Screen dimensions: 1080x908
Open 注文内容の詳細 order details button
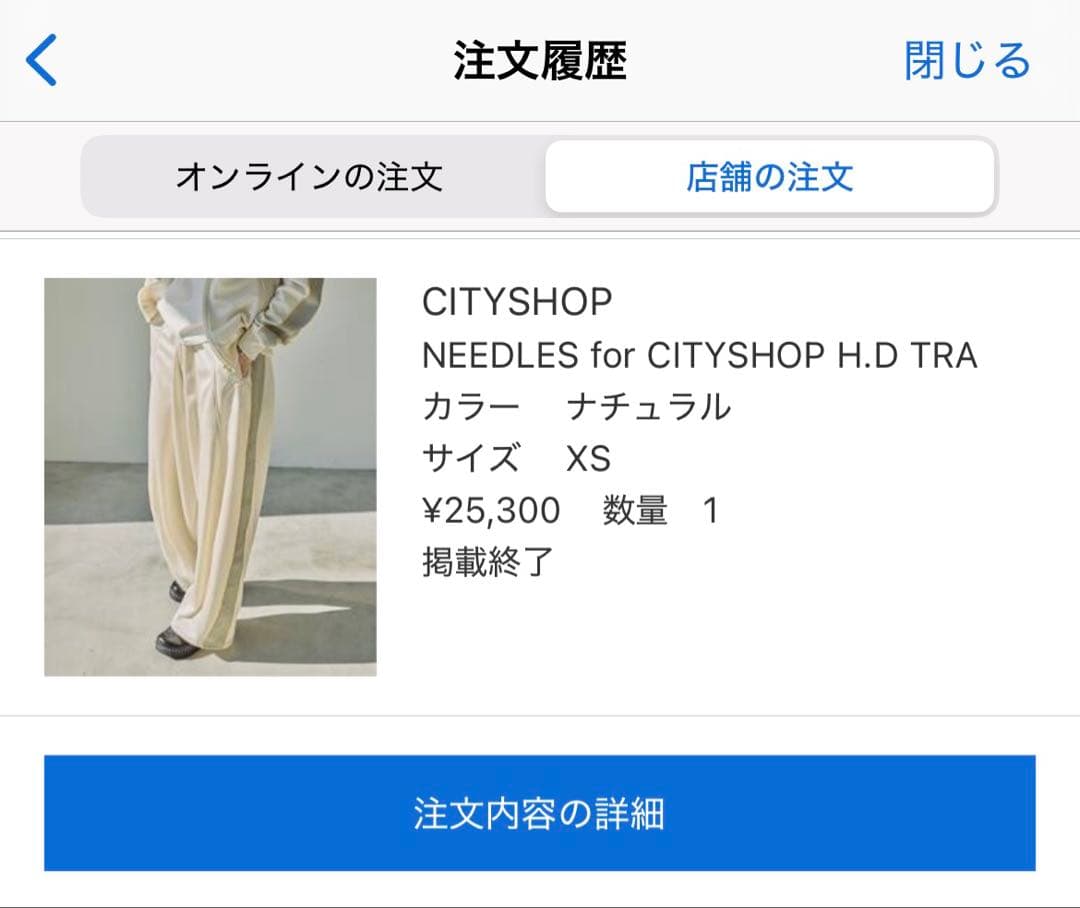click(539, 813)
